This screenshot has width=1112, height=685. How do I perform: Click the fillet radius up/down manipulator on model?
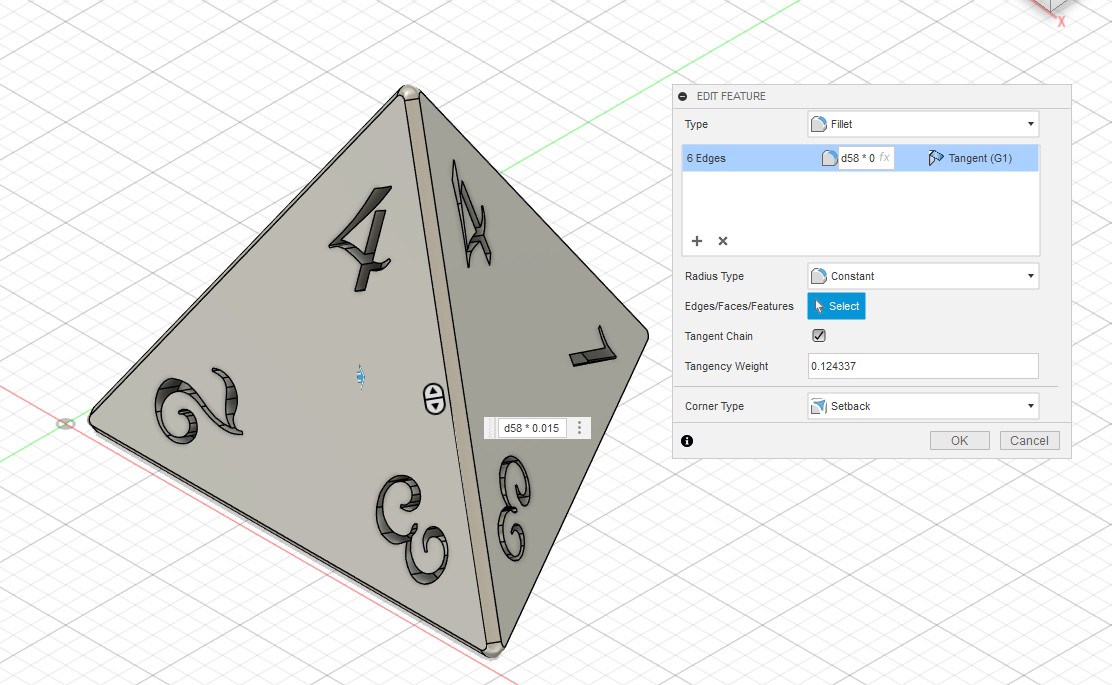click(x=434, y=398)
